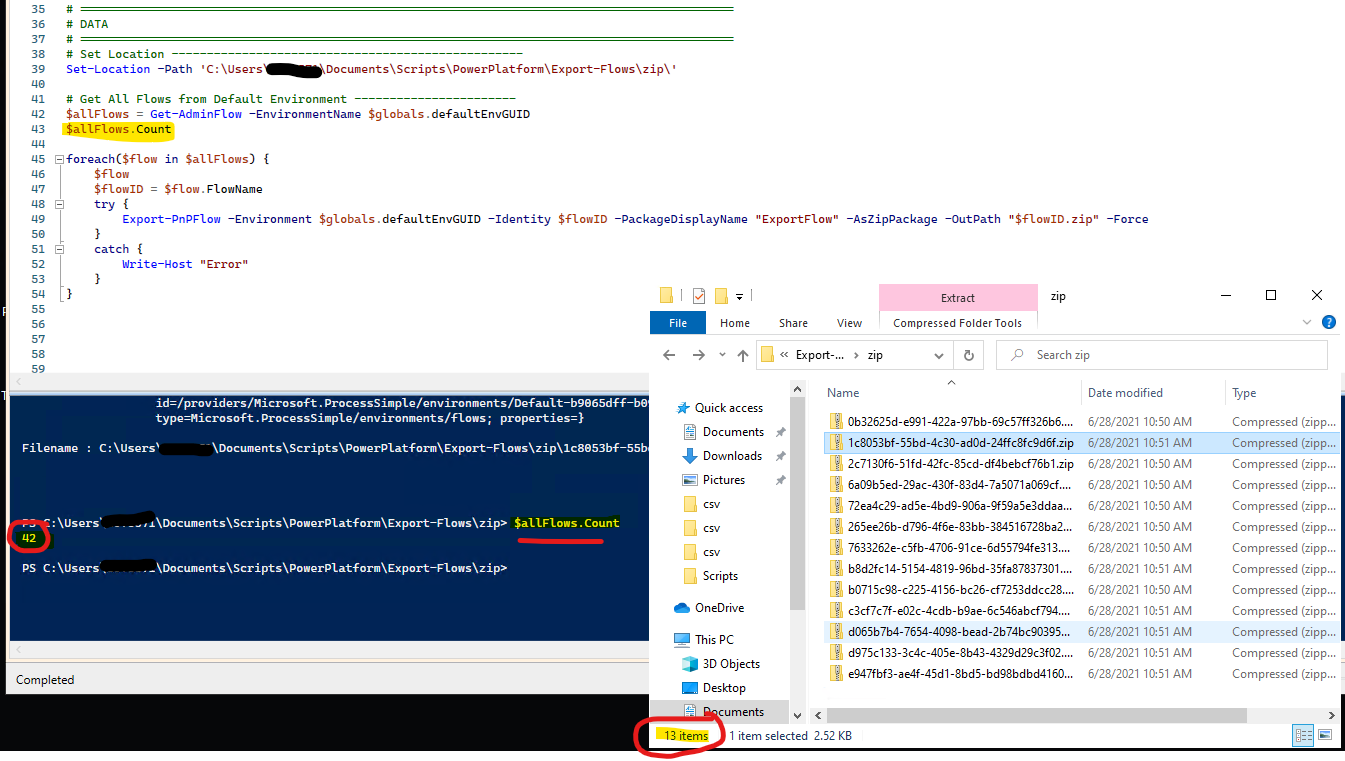1345x761 pixels.
Task: Click the zip folder icon in the address bar
Action: coord(767,354)
